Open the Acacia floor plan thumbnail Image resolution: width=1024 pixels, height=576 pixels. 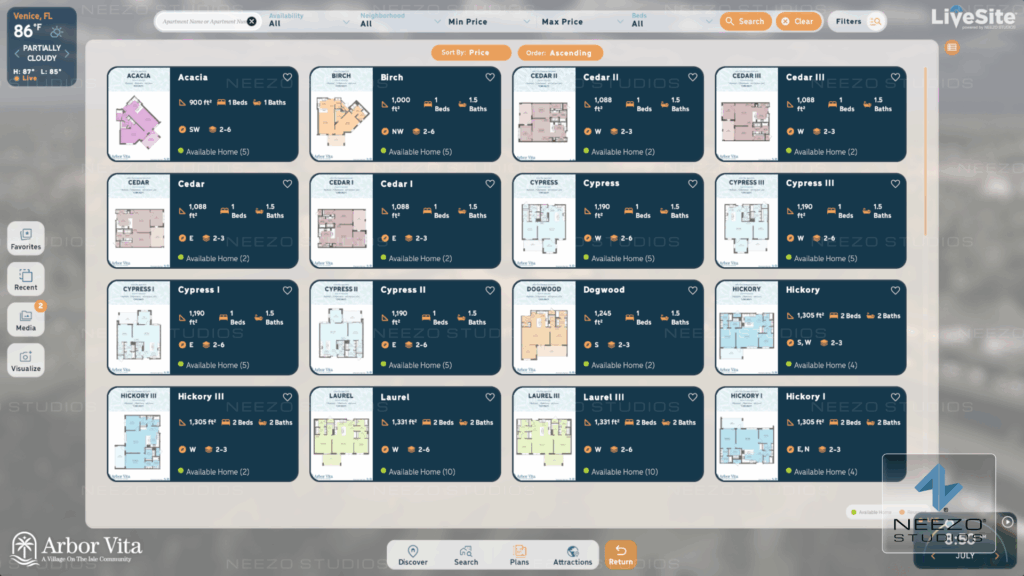tap(138, 114)
